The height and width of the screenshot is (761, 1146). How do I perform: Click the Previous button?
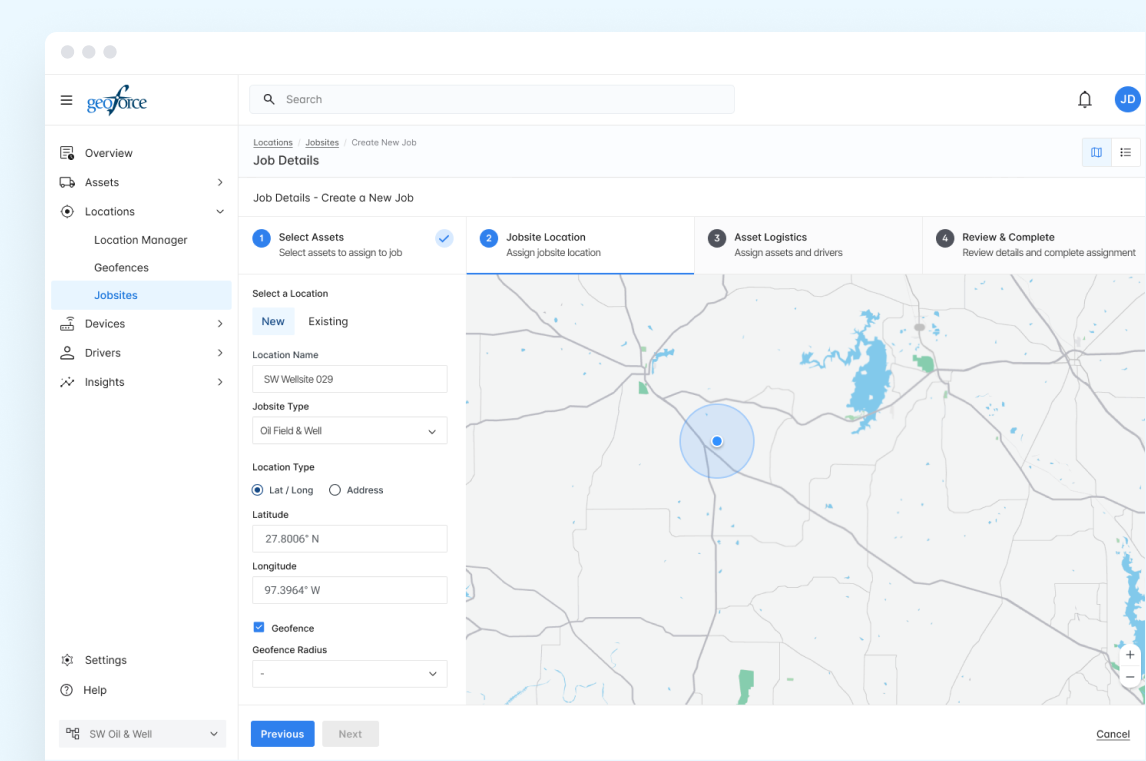pos(282,734)
